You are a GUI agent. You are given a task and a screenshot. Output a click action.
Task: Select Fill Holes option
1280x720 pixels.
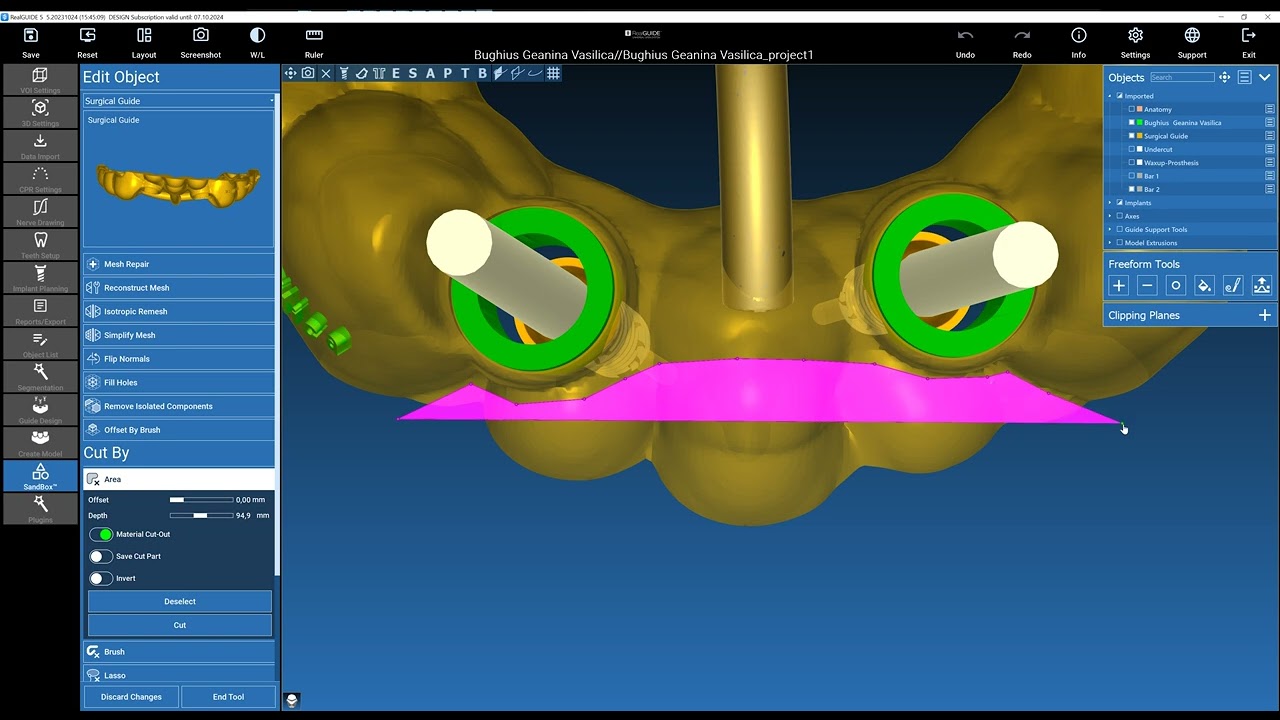tap(179, 382)
